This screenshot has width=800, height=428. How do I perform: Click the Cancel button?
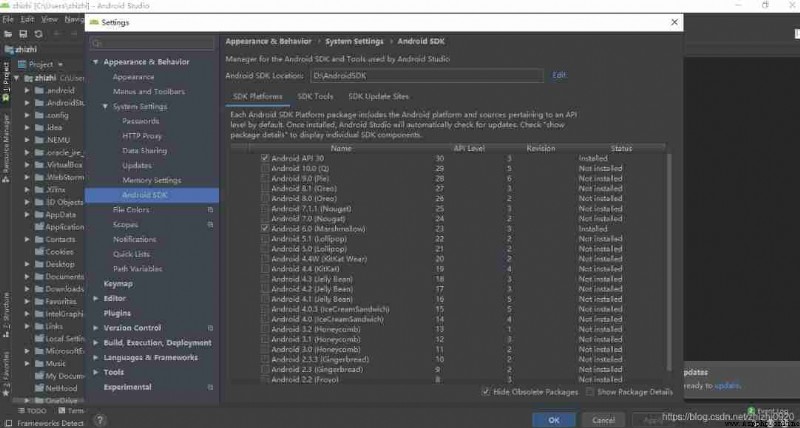(x=603, y=420)
